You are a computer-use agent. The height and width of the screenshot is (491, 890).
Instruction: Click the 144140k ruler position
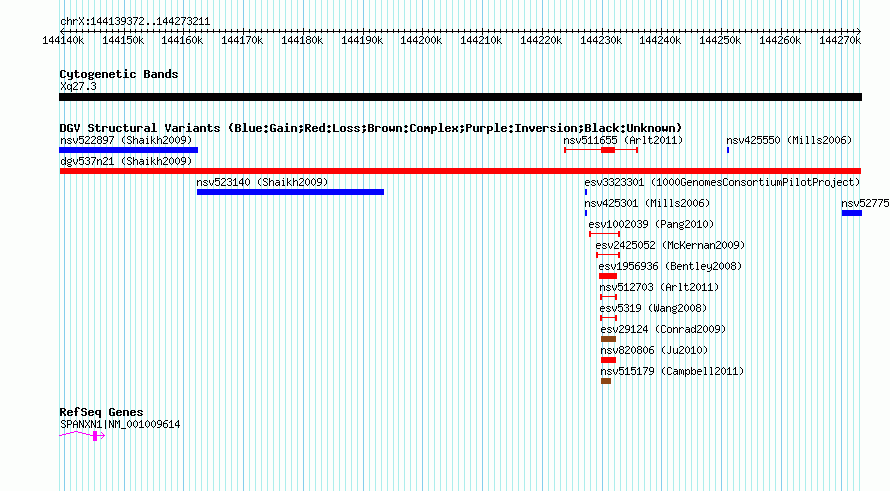pyautogui.click(x=63, y=40)
